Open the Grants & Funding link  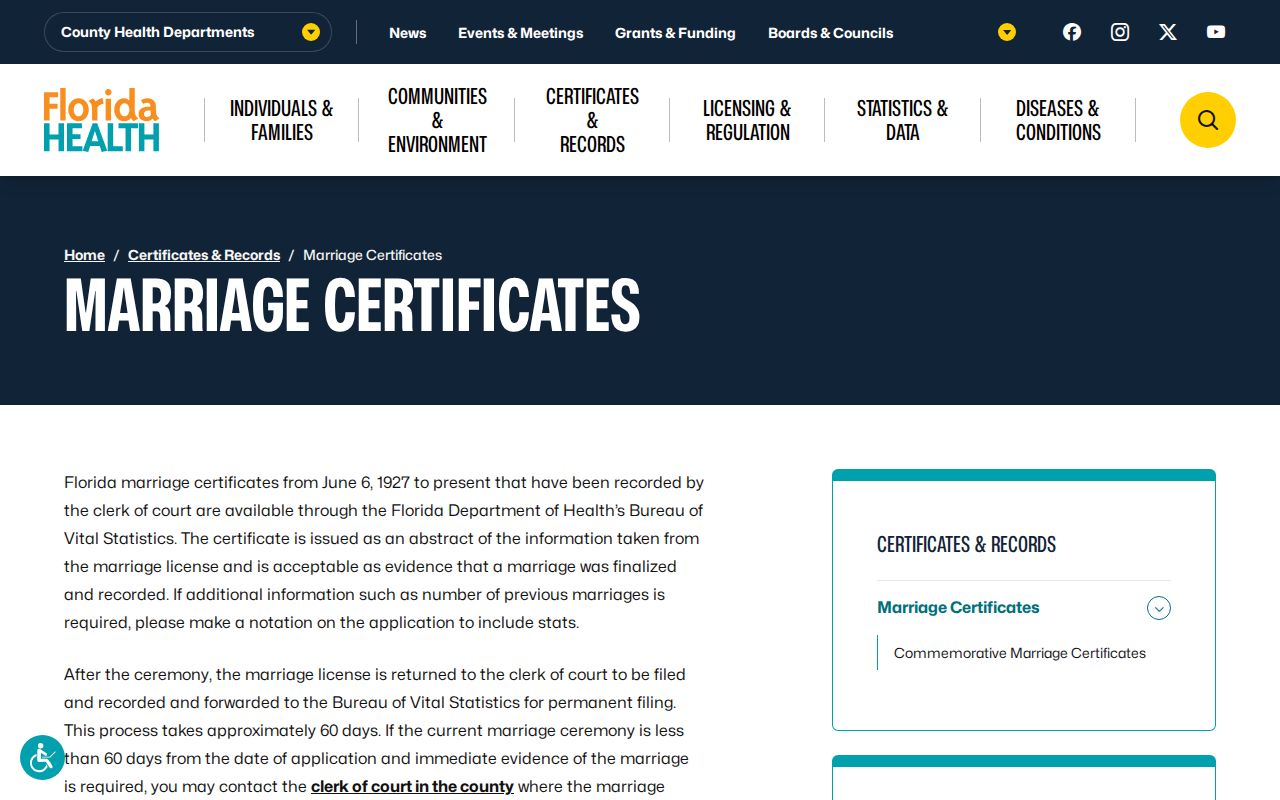click(x=675, y=33)
